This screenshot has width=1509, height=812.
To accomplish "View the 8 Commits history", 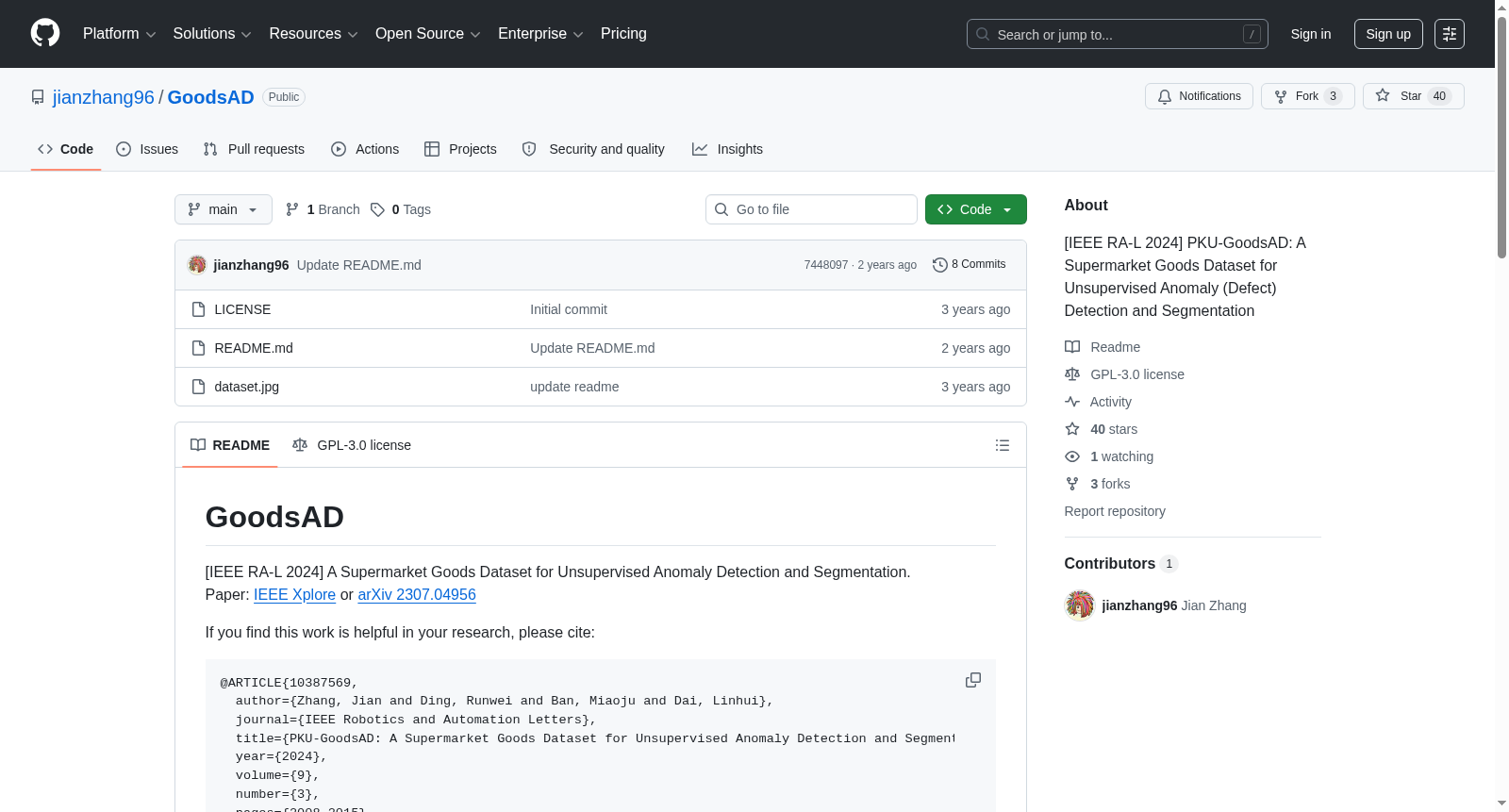I will pyautogui.click(x=970, y=265).
